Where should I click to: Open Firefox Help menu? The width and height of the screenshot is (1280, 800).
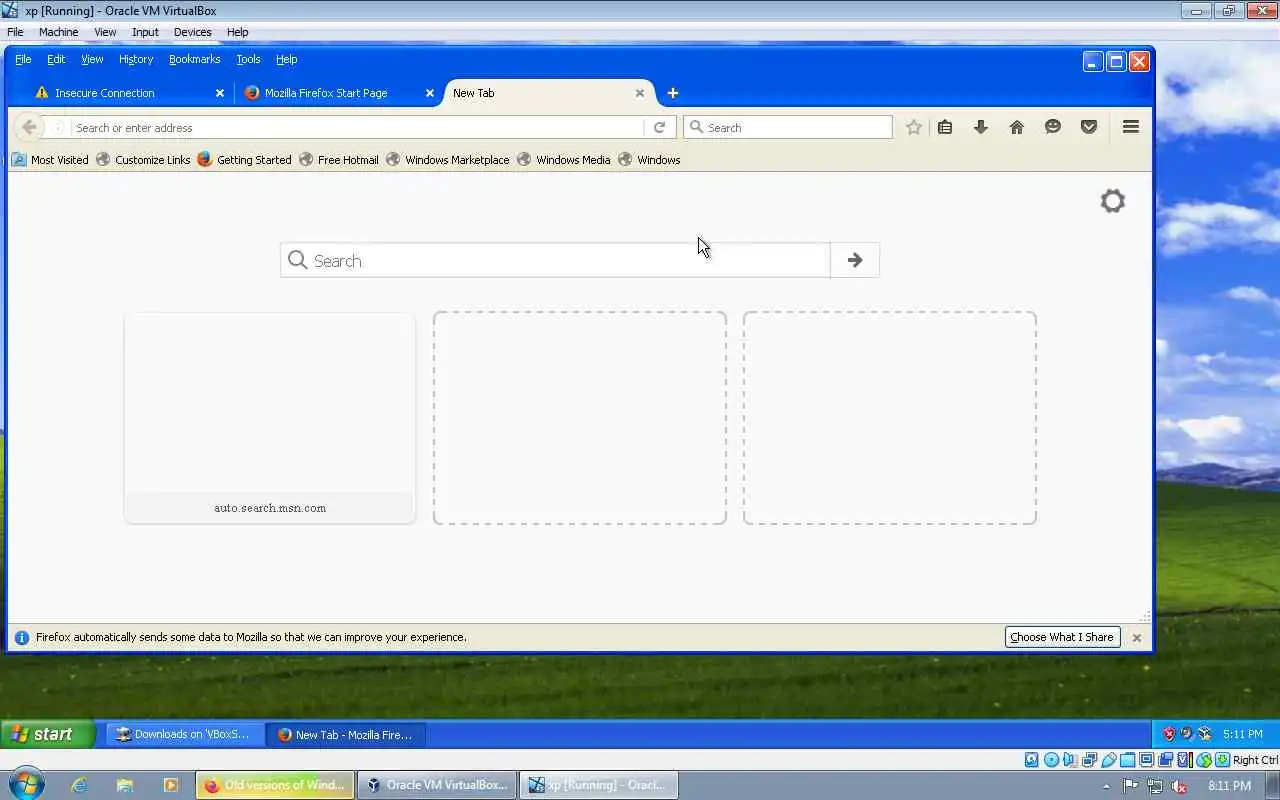point(287,59)
